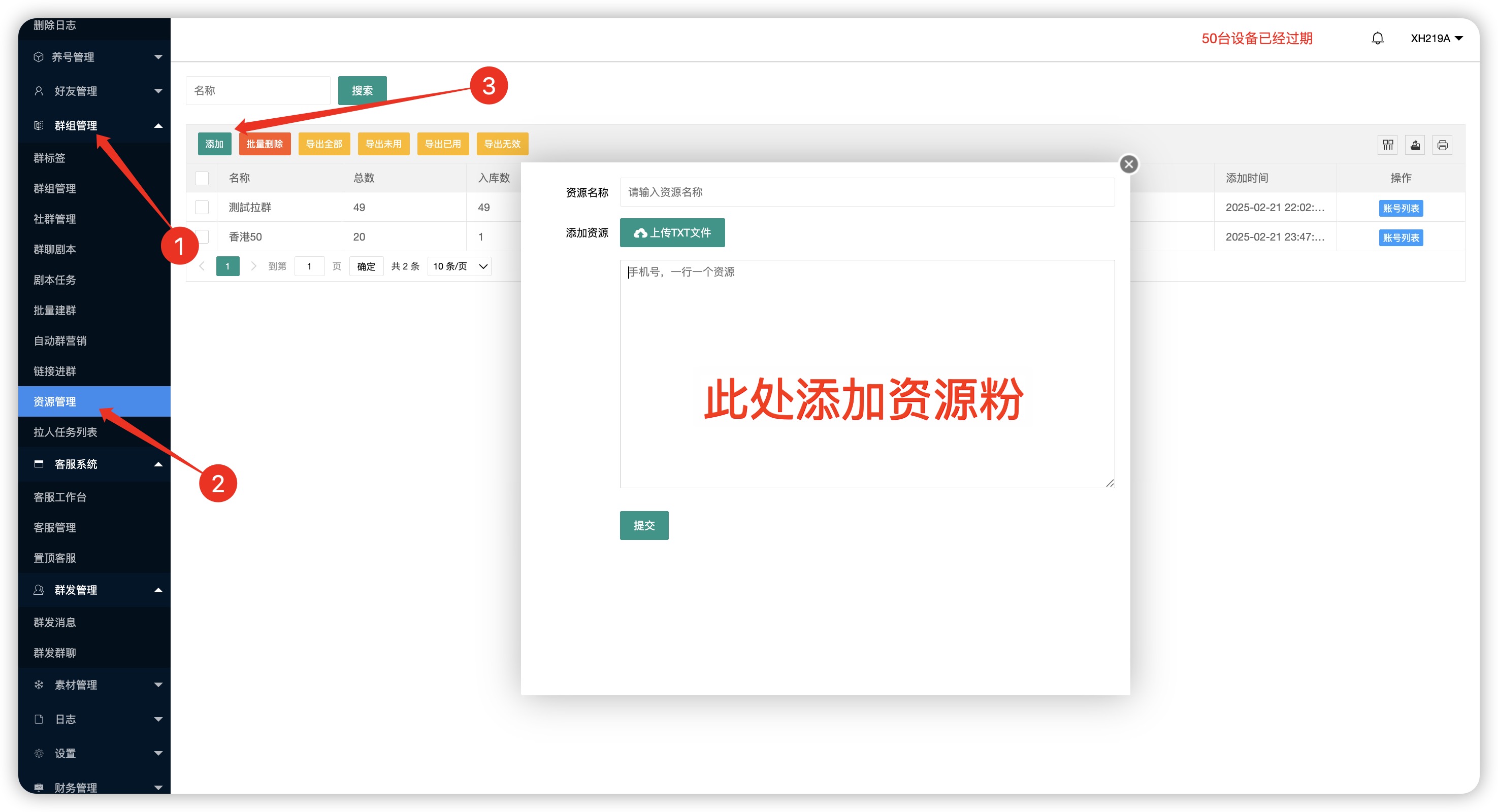Close the add resource dialog
Viewport: 1498px width, 812px height.
pyautogui.click(x=1129, y=164)
